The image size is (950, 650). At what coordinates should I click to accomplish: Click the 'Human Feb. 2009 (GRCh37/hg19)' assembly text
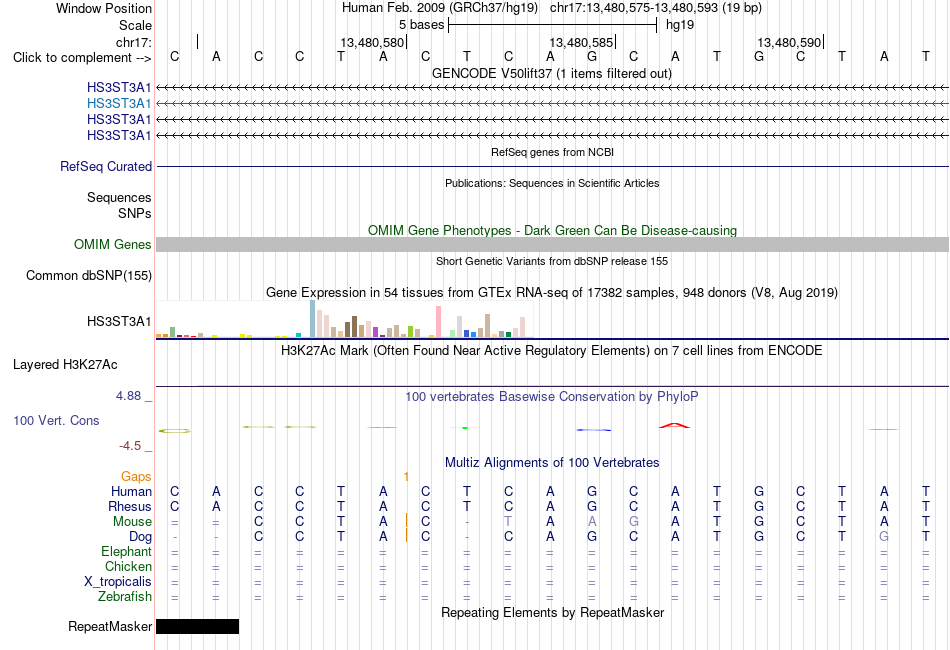440,8
